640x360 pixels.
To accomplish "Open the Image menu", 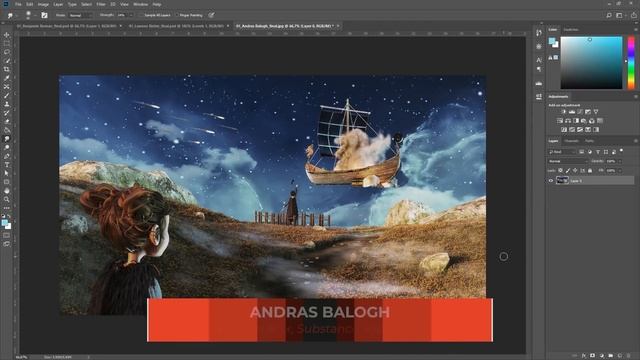I will (43, 4).
